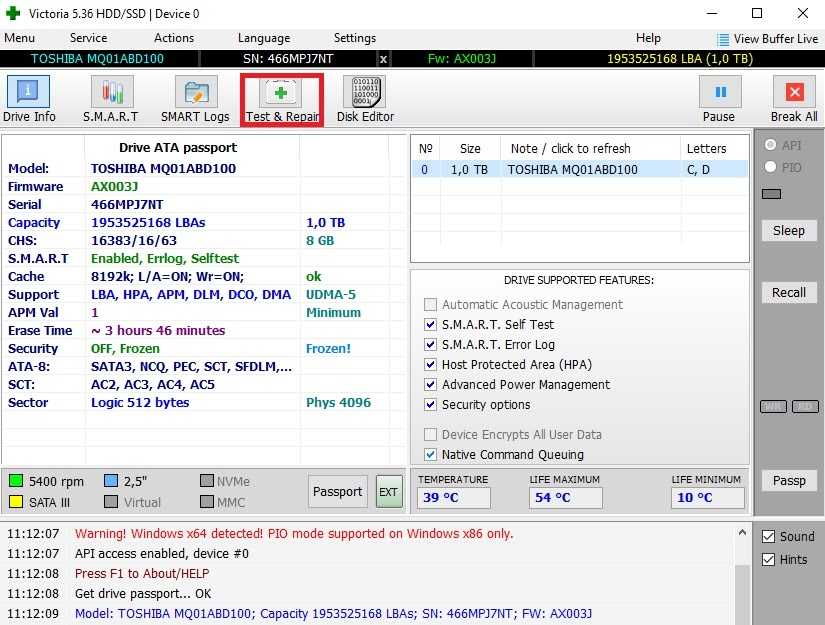This screenshot has height=625, width=825.
Task: Open the Drive Info panel
Action: point(28,99)
